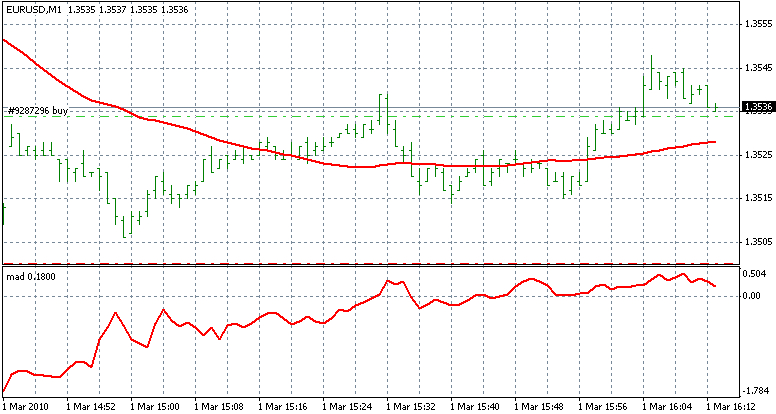This screenshot has height=414, width=776.
Task: Click the 1 Mar 15:56 time label
Action: 603,407
